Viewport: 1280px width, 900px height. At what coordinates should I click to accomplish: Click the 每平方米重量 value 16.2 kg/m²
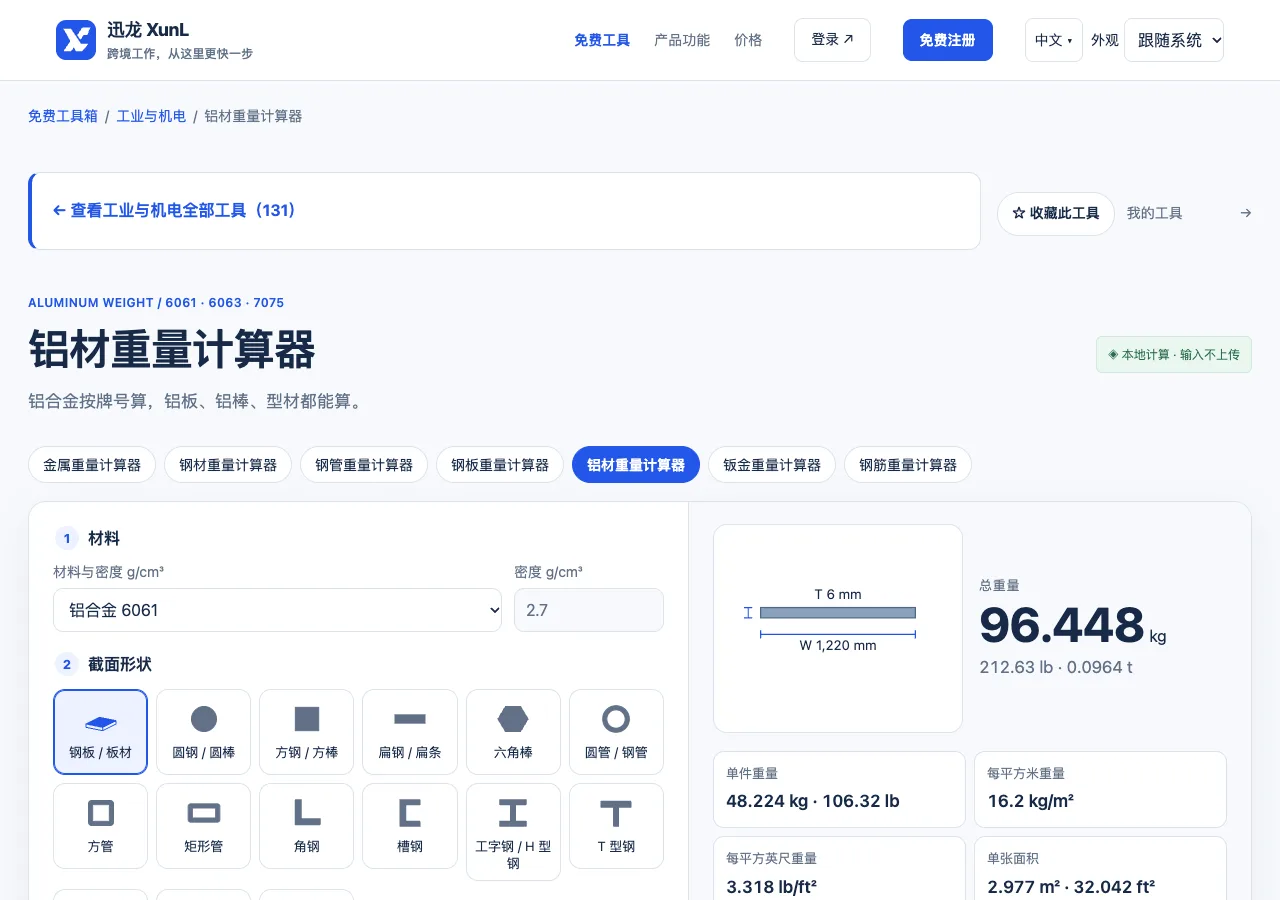point(1030,801)
